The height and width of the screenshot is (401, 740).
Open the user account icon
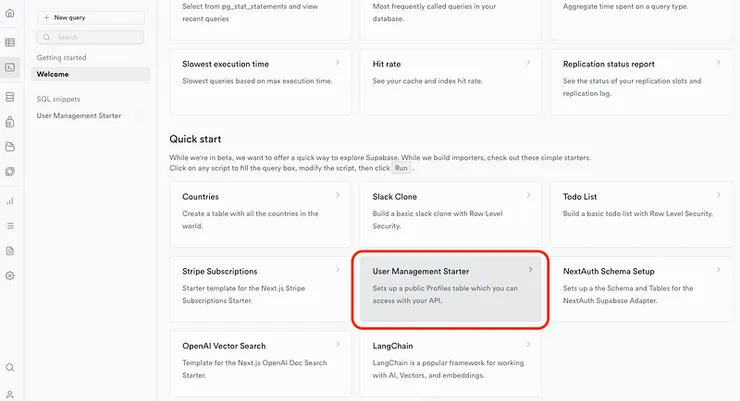10,394
